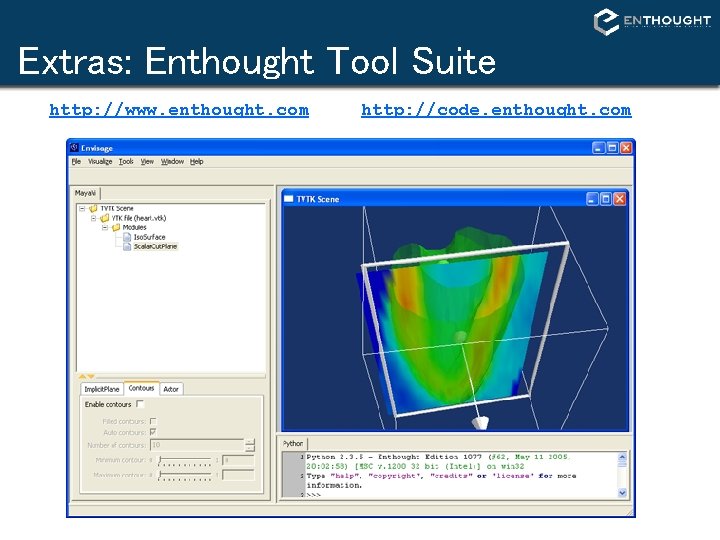Close the Envisage window

click(626, 148)
